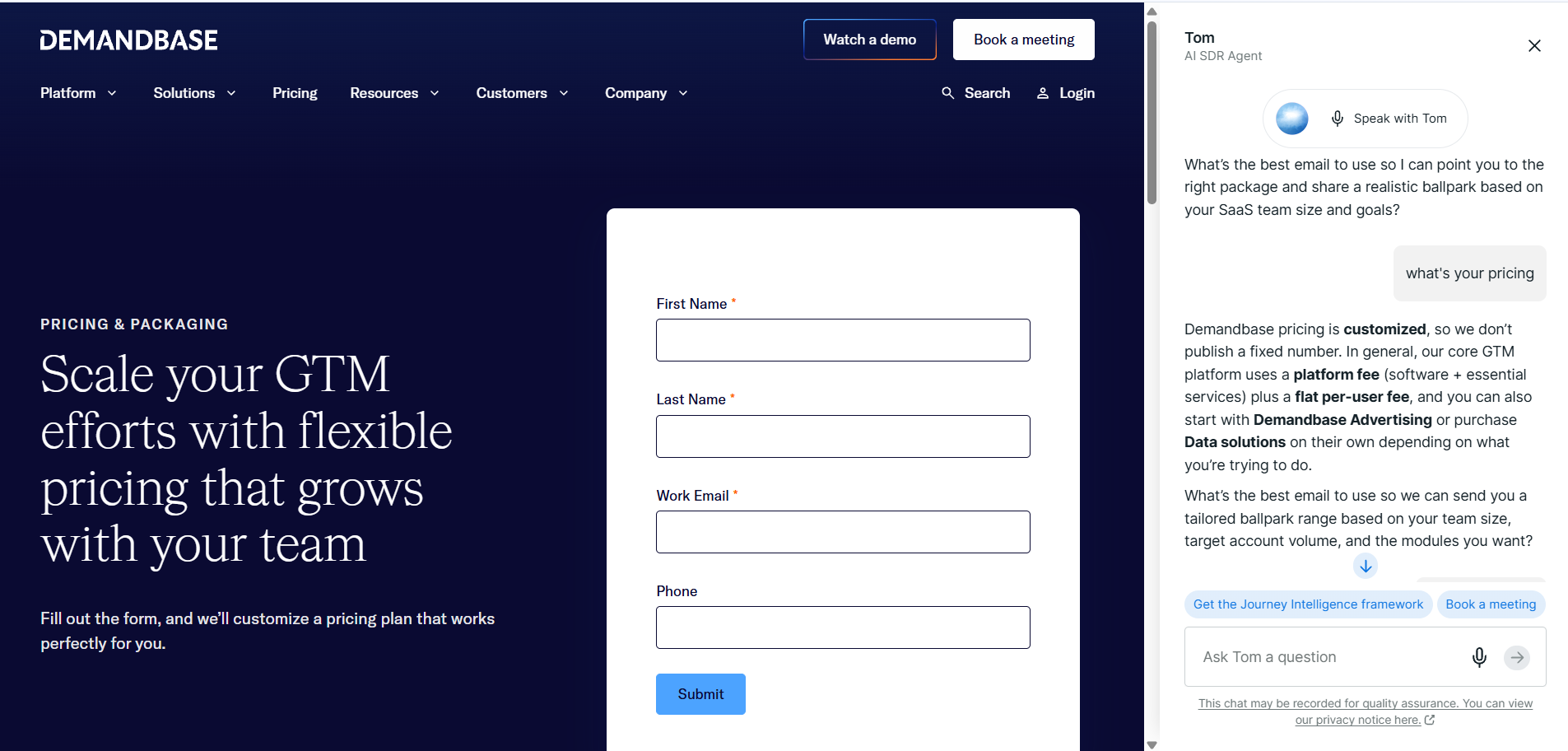Click the Watch a demo button
This screenshot has width=1568, height=751.
pos(870,40)
